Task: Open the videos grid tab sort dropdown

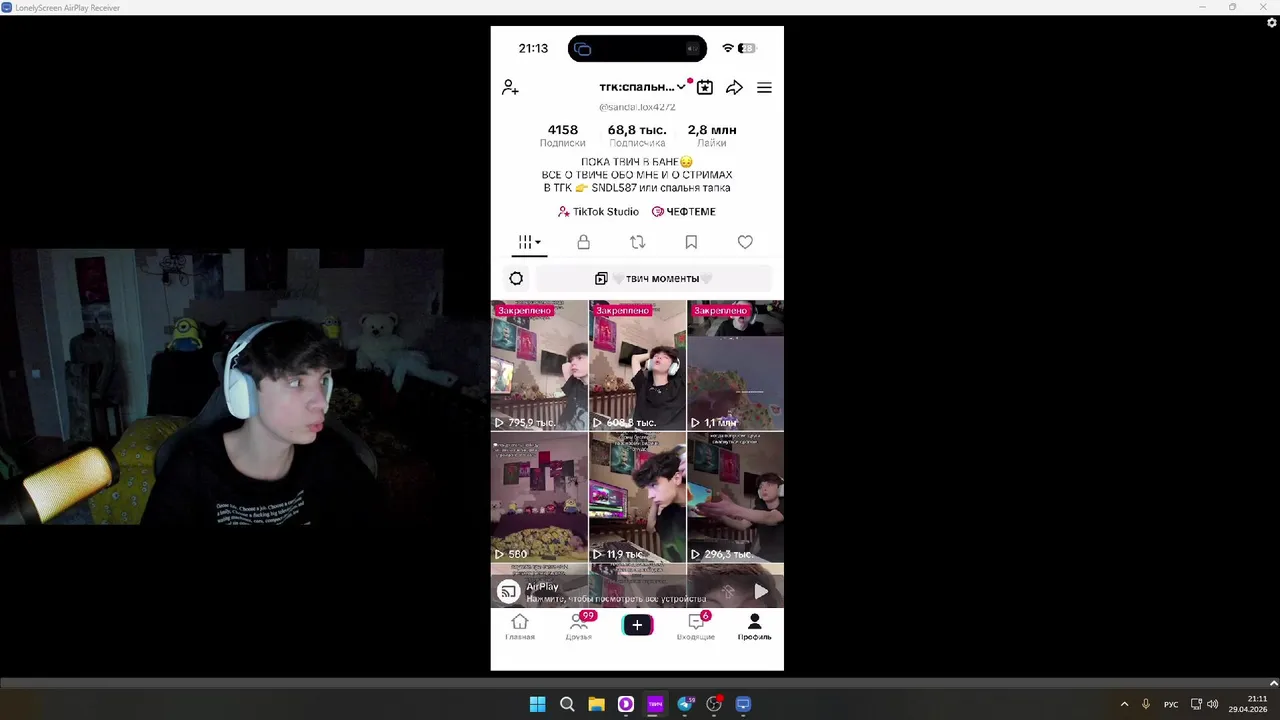Action: pos(529,242)
